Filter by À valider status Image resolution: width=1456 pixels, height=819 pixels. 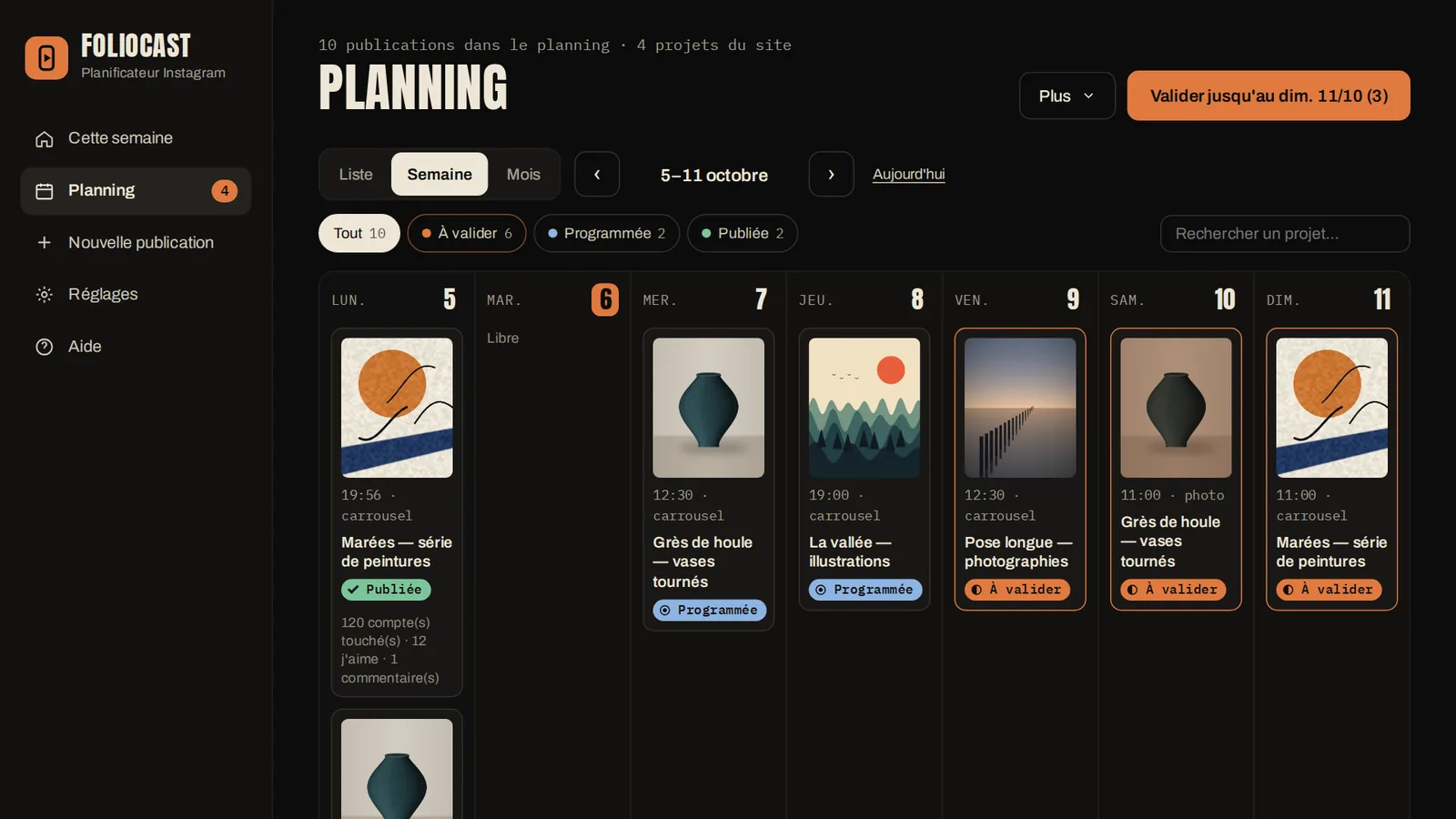pos(467,233)
